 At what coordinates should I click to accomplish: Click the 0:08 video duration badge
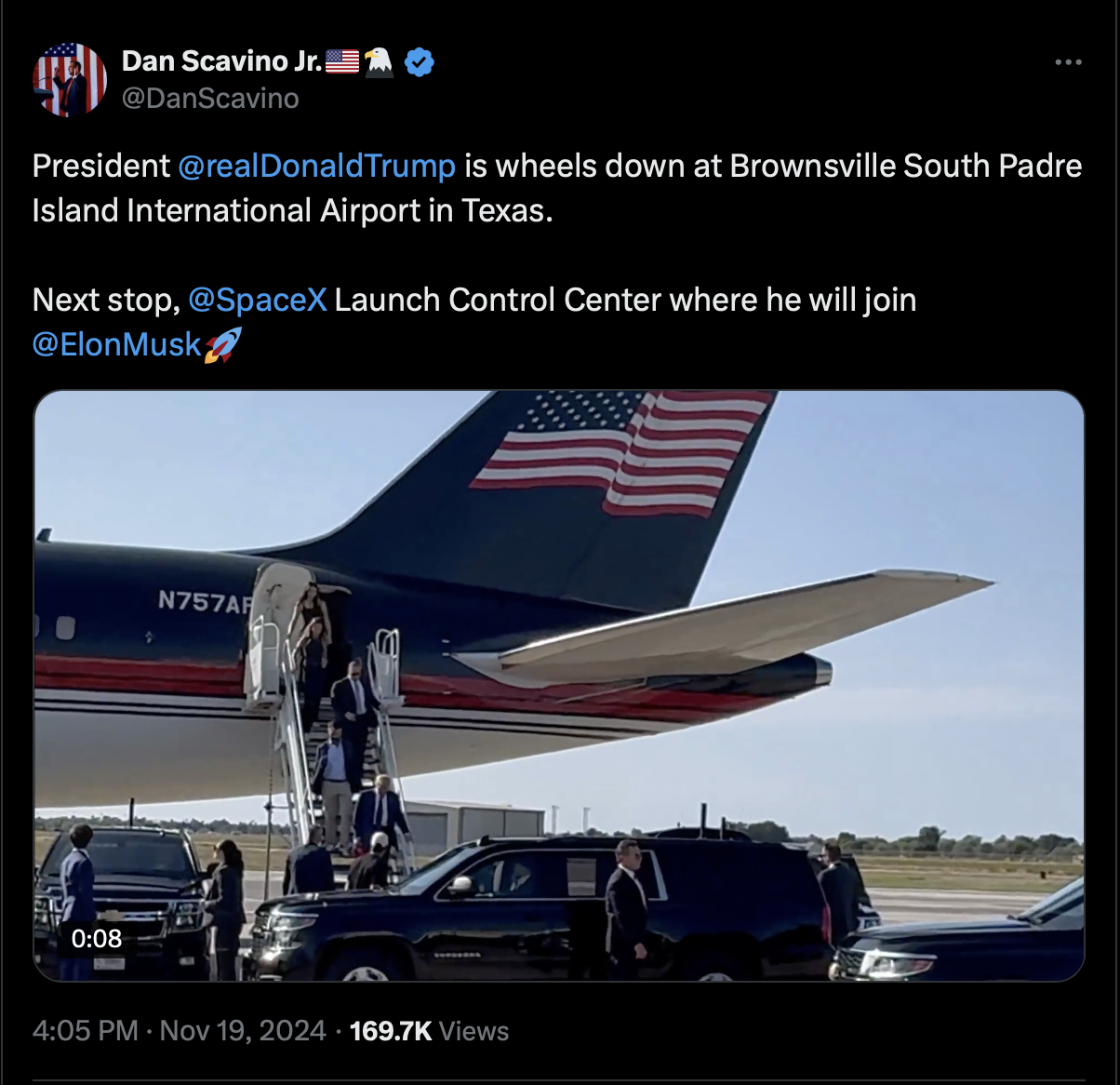click(x=97, y=938)
